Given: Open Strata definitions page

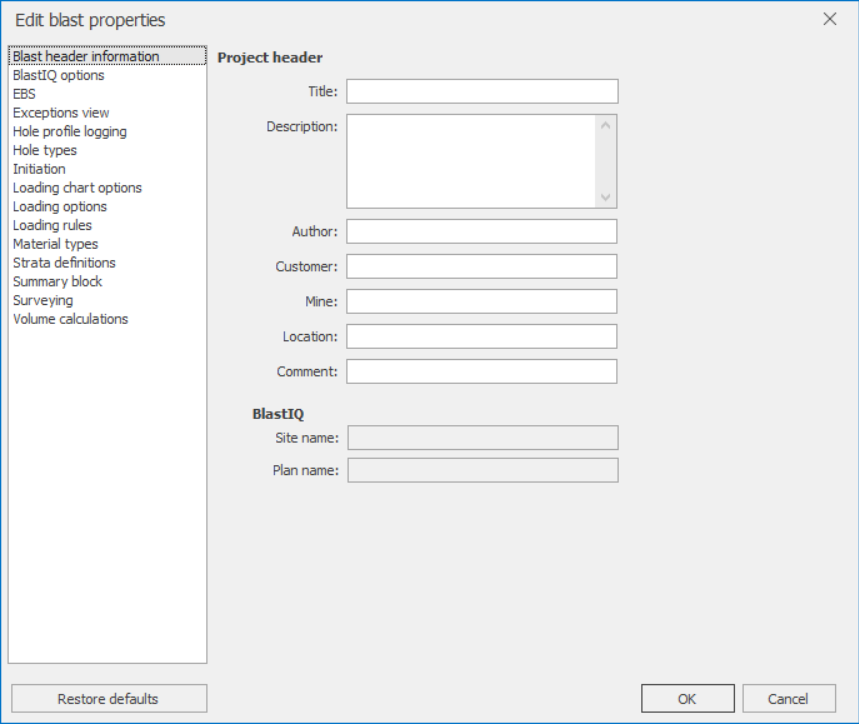Looking at the screenshot, I should 64,262.
